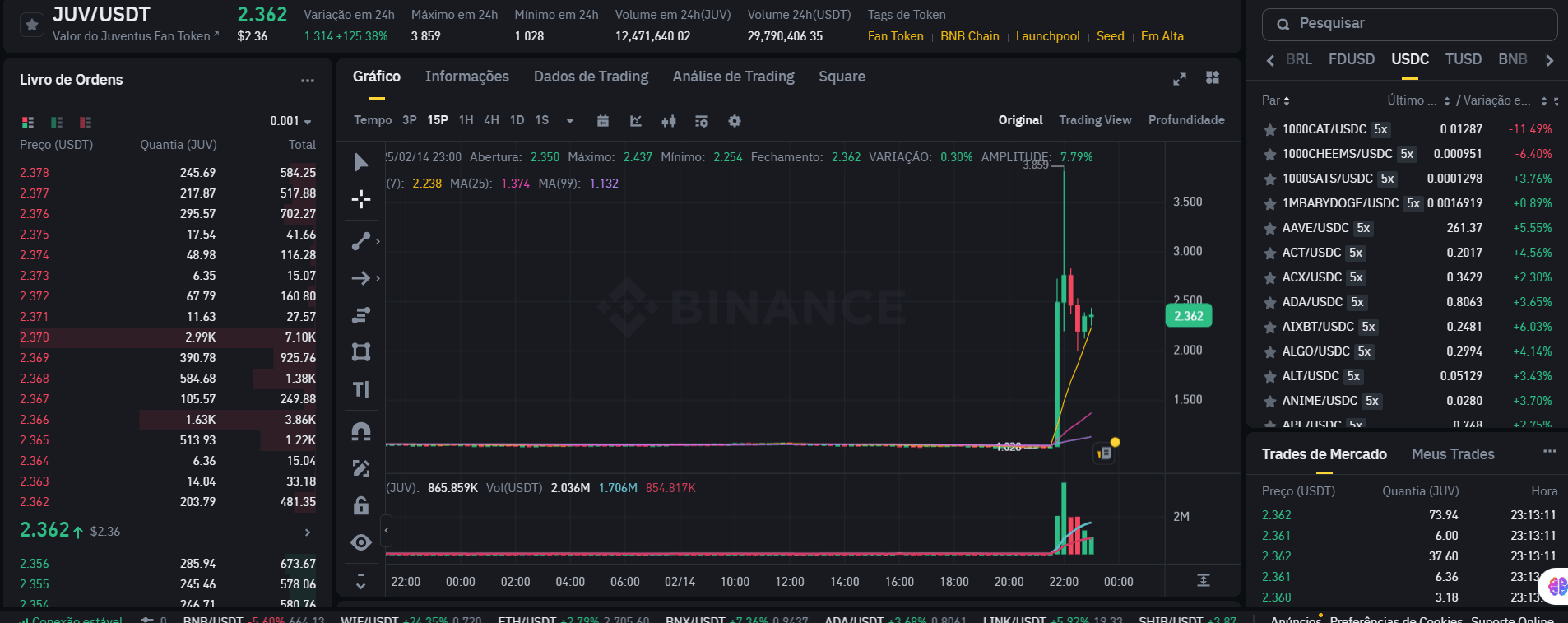Open Análise de Trading tab

(734, 77)
